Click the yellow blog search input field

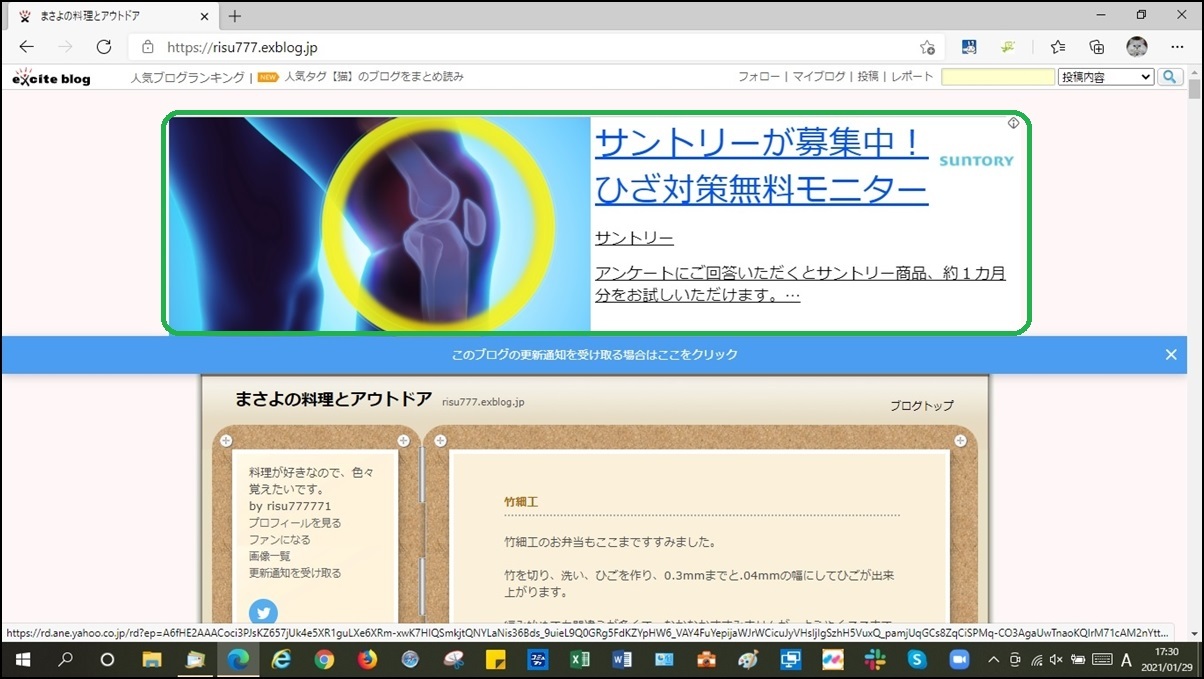click(998, 77)
